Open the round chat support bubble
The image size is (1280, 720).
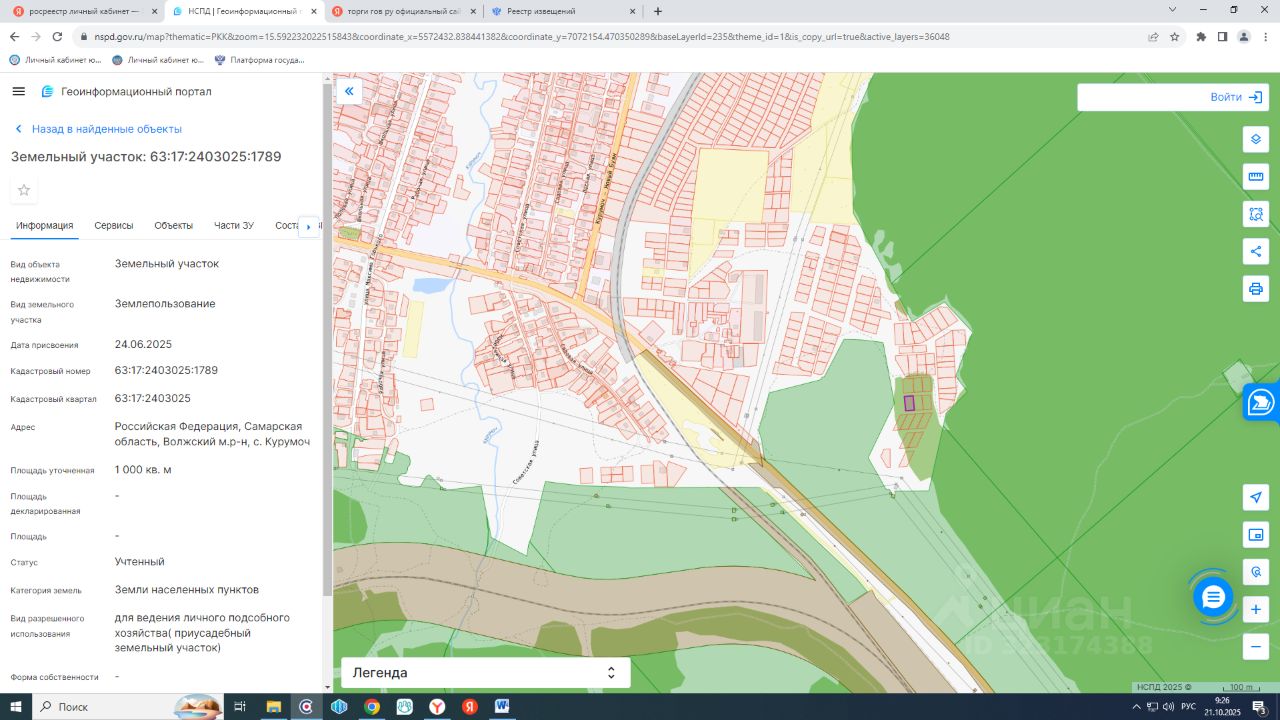1213,597
